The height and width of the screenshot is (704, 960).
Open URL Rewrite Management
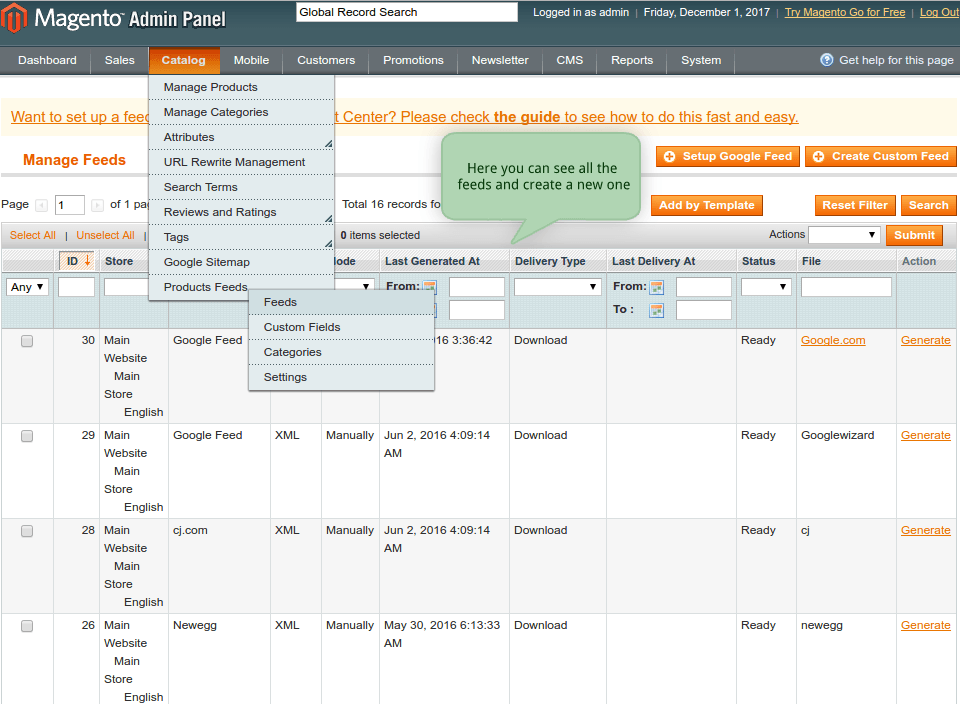(x=241, y=162)
